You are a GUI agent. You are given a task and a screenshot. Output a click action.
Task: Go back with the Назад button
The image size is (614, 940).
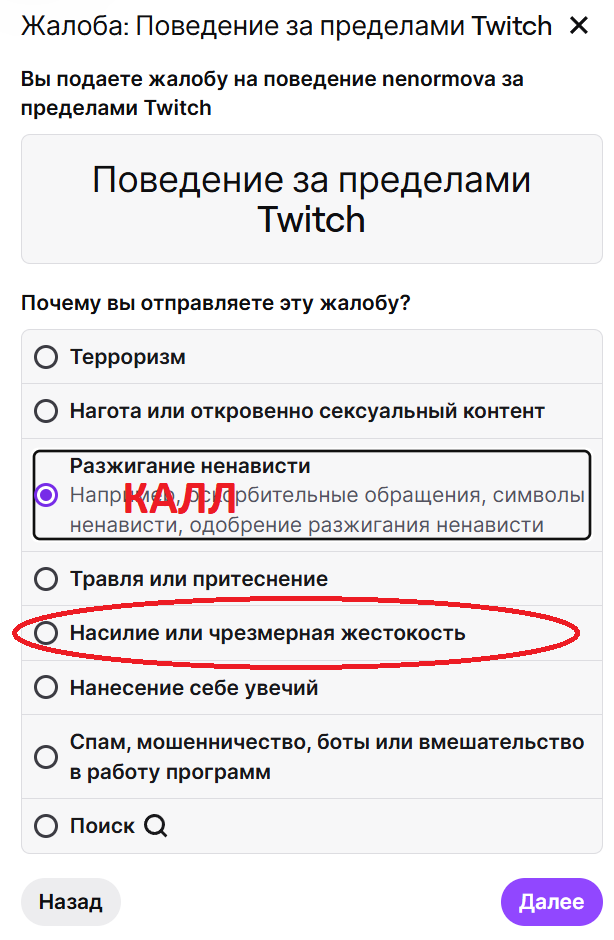tap(70, 902)
